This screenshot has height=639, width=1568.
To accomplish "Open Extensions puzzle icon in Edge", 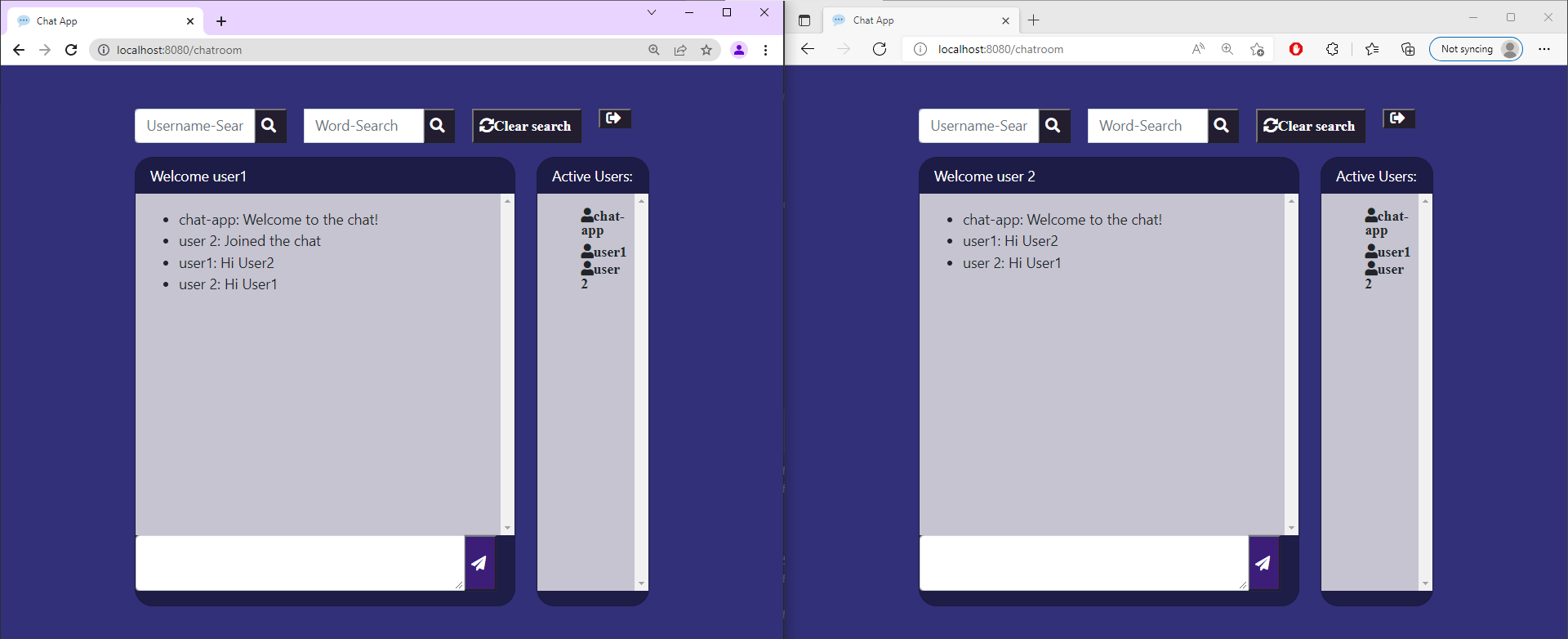I will point(1332,49).
